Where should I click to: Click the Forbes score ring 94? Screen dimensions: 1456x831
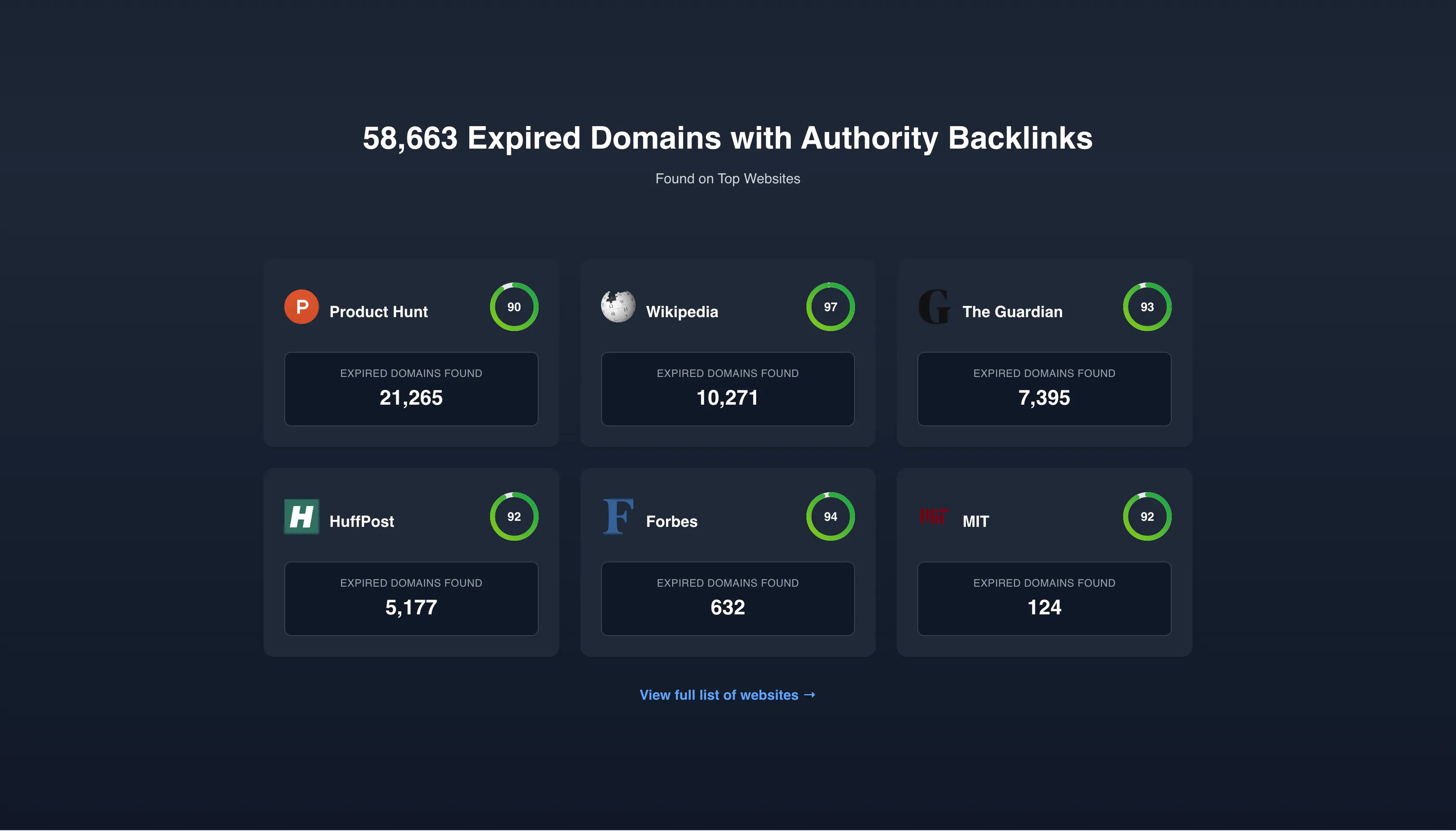pos(830,516)
